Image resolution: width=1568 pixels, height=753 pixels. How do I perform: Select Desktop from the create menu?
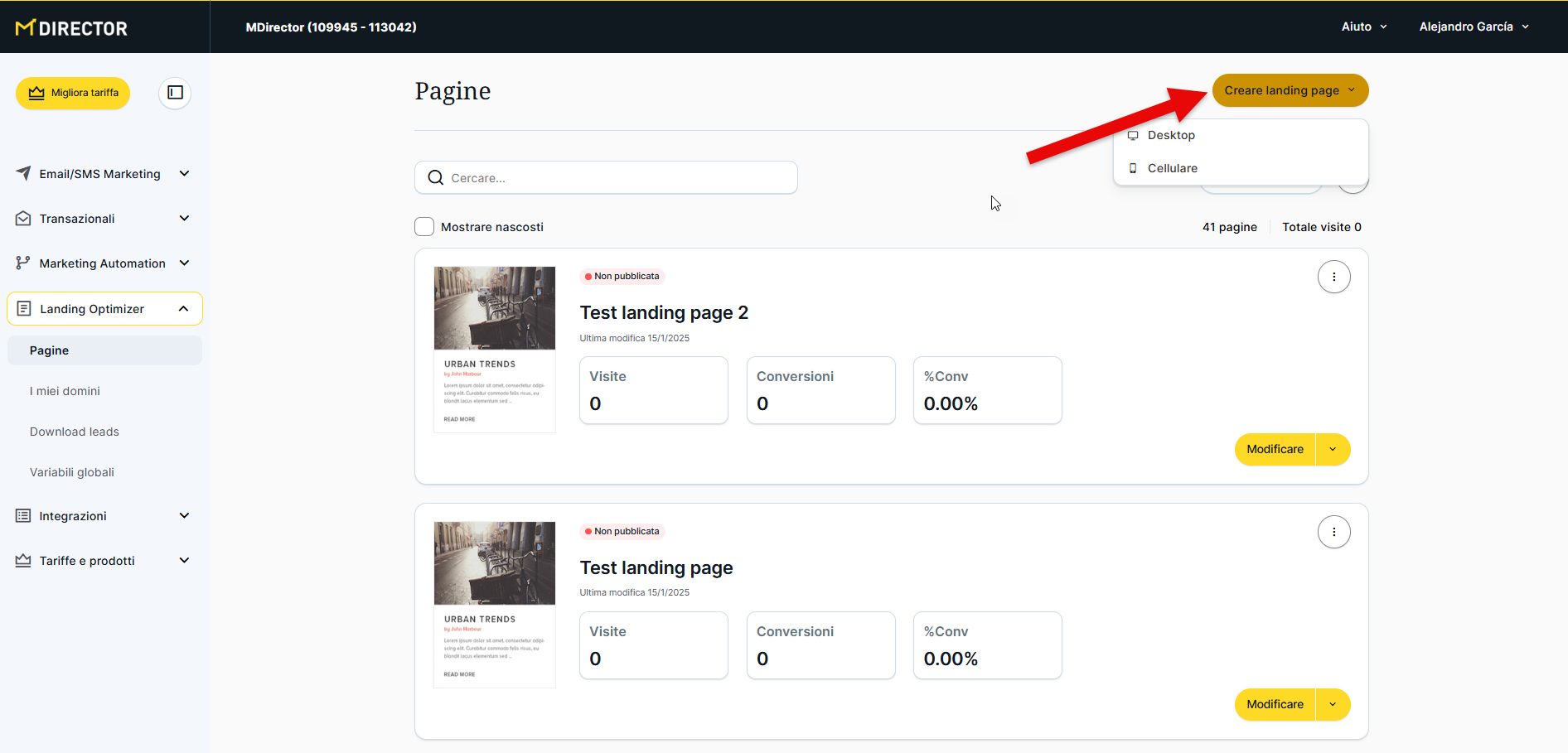click(1170, 135)
